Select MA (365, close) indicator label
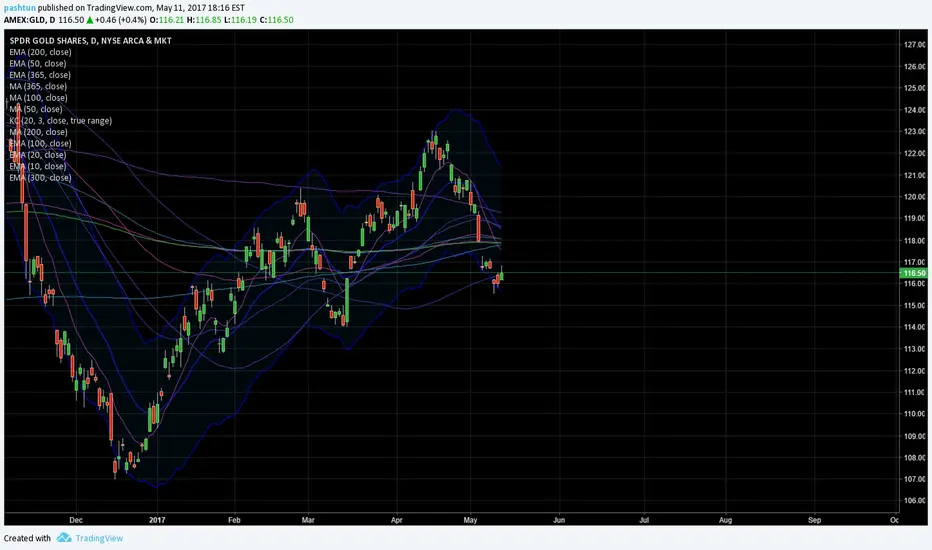This screenshot has width=932, height=550. (38, 86)
